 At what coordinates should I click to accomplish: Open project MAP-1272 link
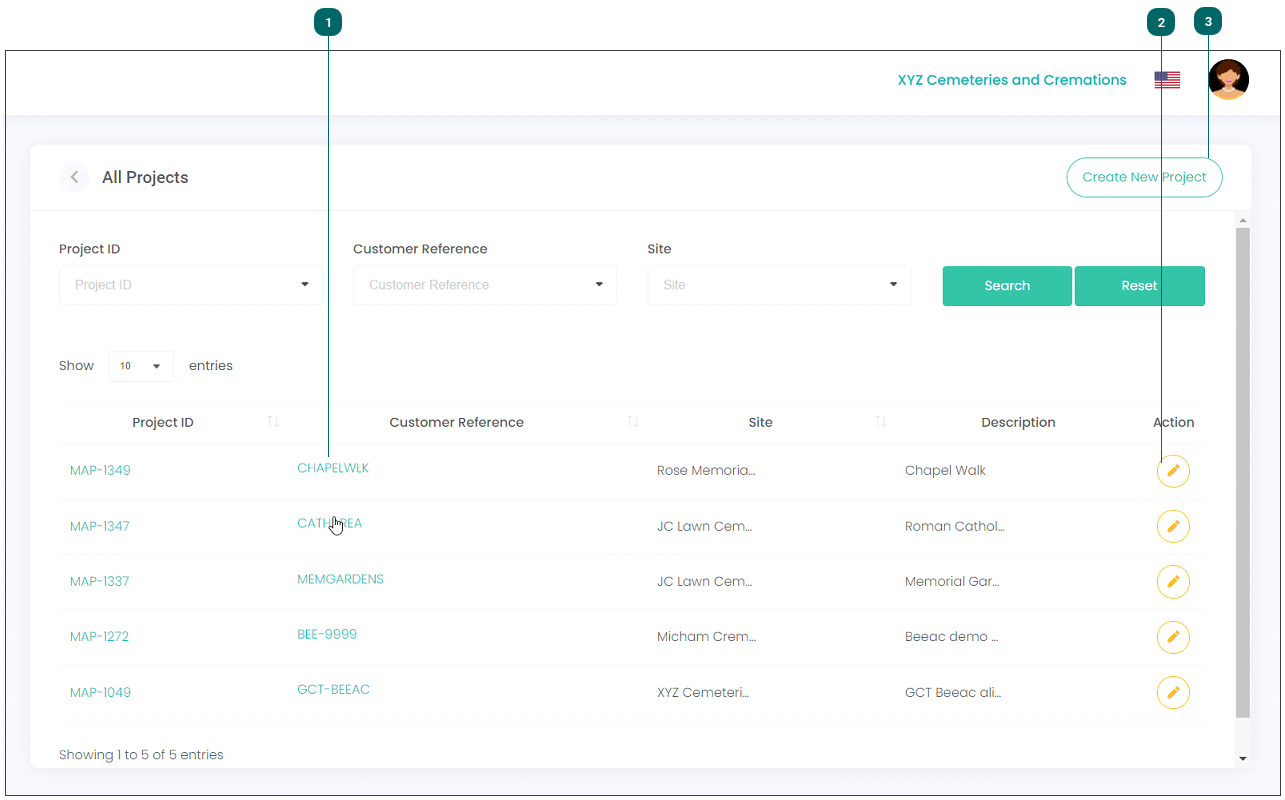click(100, 637)
